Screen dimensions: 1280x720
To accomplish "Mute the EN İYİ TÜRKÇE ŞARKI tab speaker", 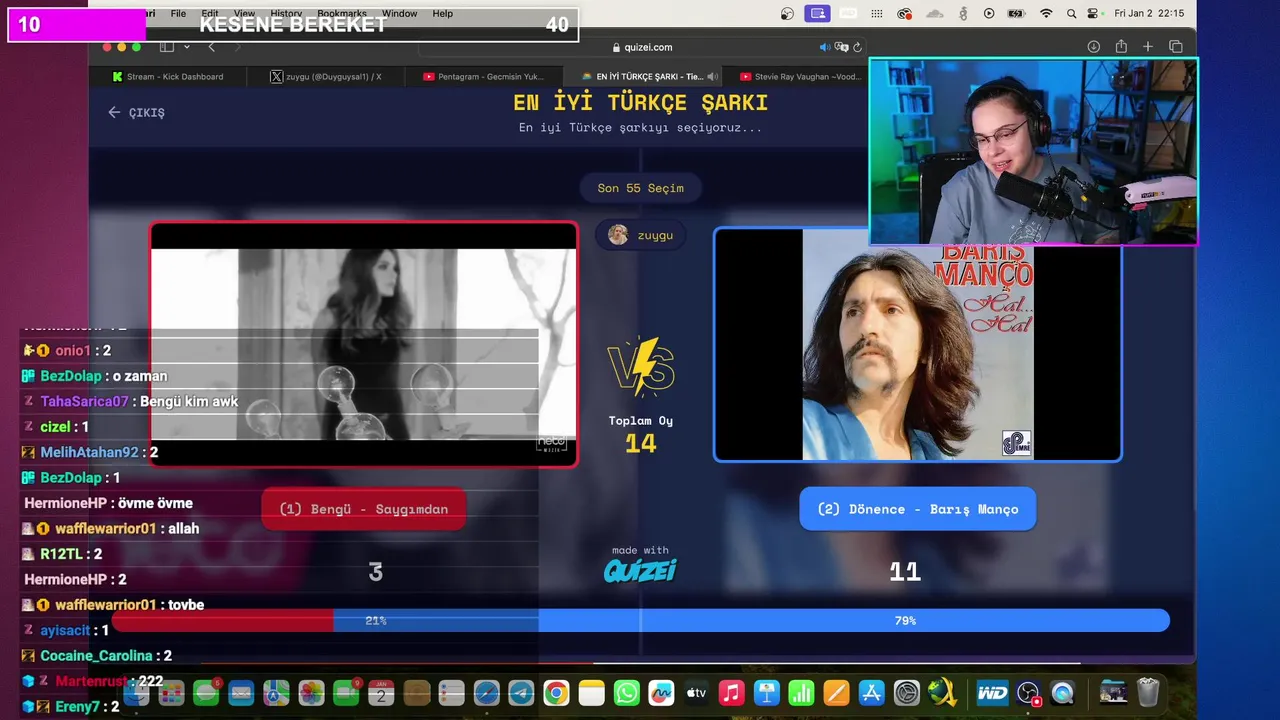I will click(x=712, y=76).
